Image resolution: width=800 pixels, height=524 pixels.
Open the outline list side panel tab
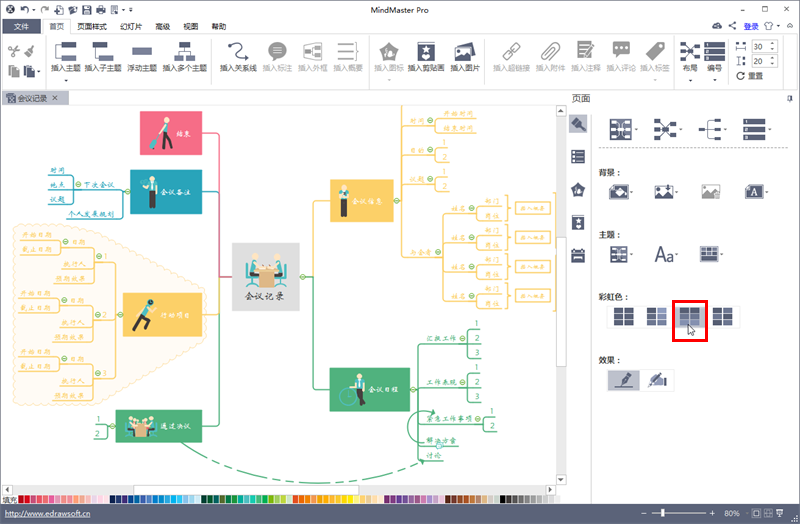point(578,157)
